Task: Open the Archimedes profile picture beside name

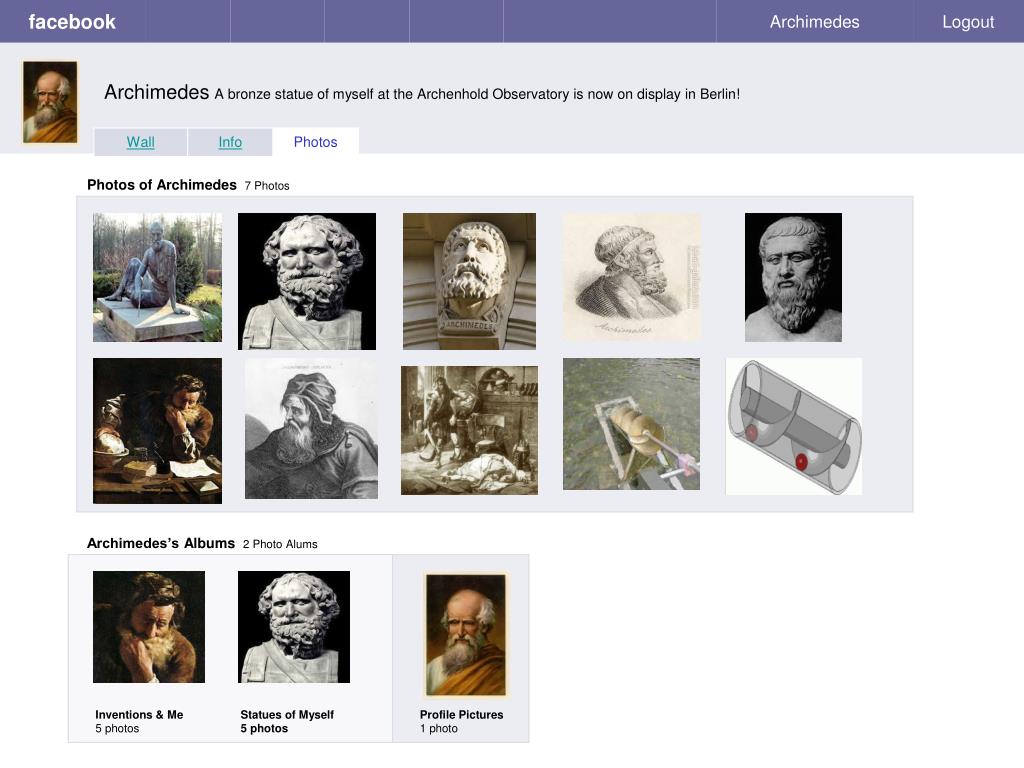Action: pos(50,102)
